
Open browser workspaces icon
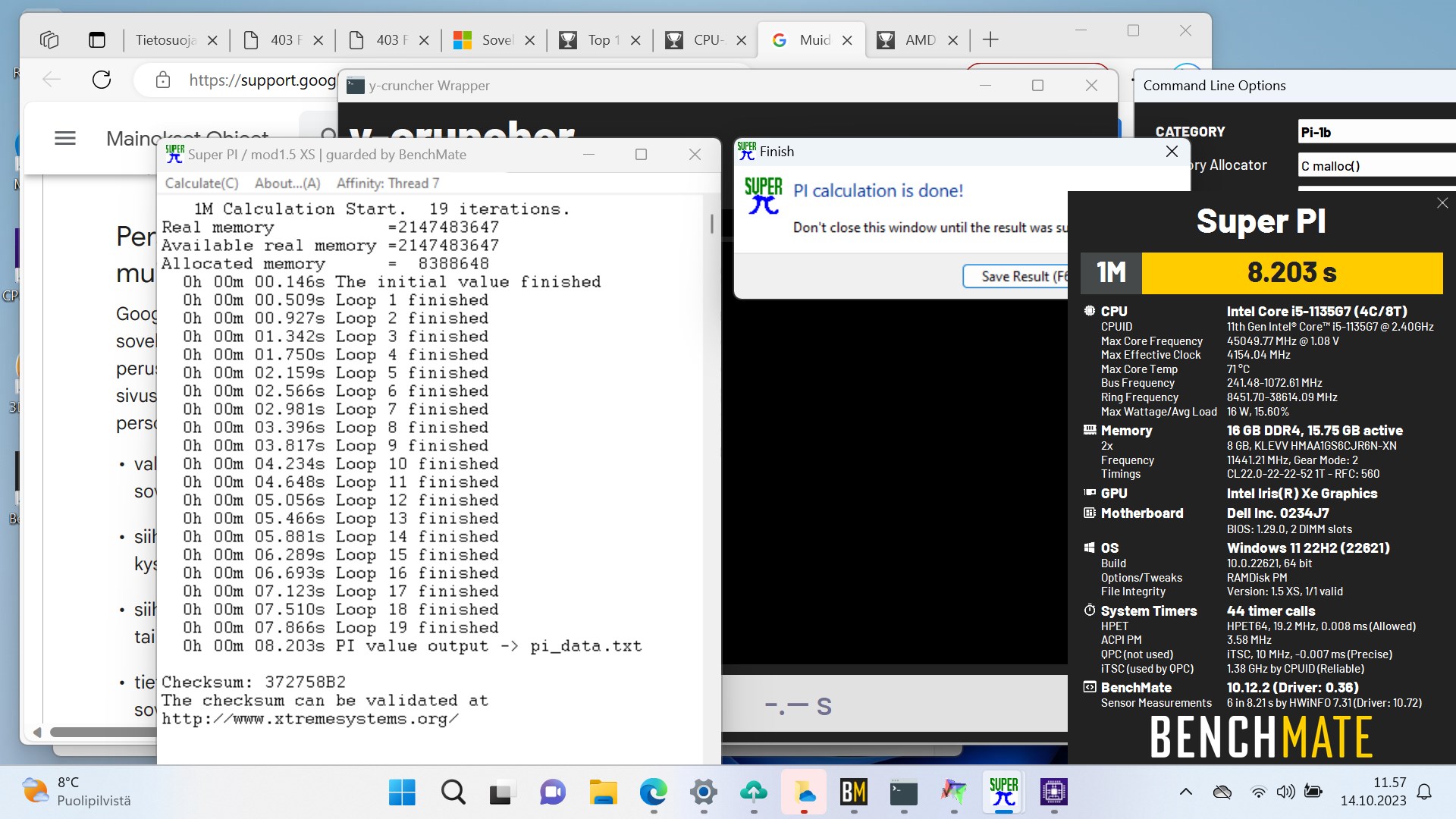[49, 40]
